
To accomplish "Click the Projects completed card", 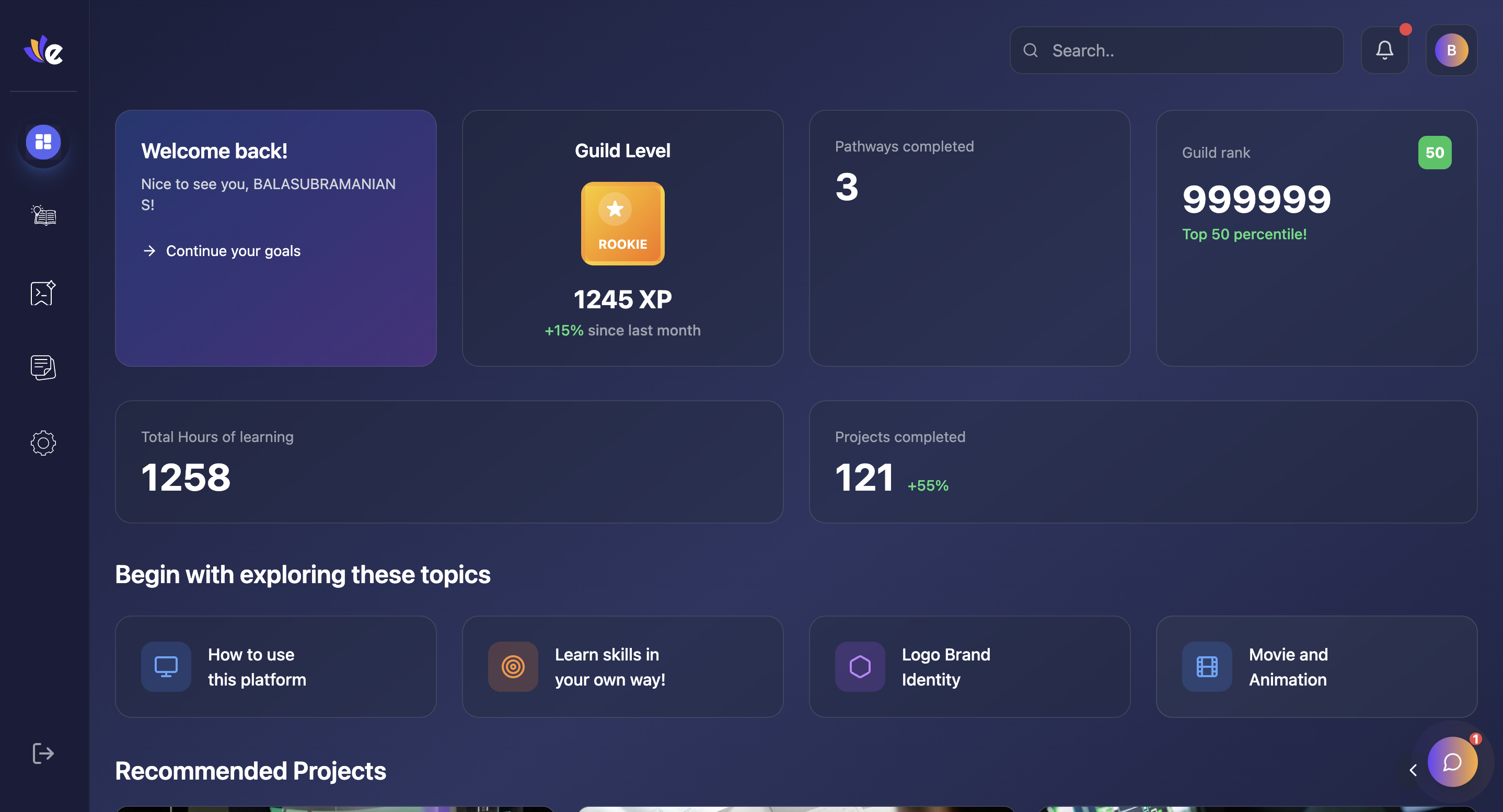I will pos(1142,461).
